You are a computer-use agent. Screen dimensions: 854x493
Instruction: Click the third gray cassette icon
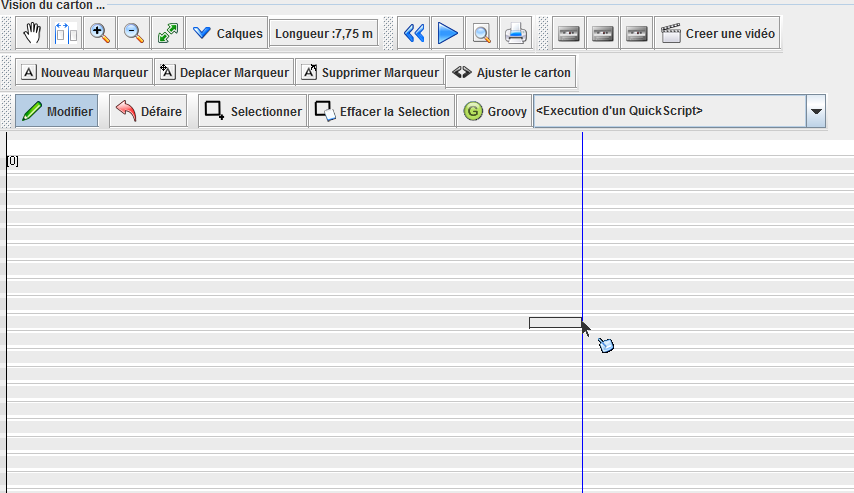click(637, 33)
